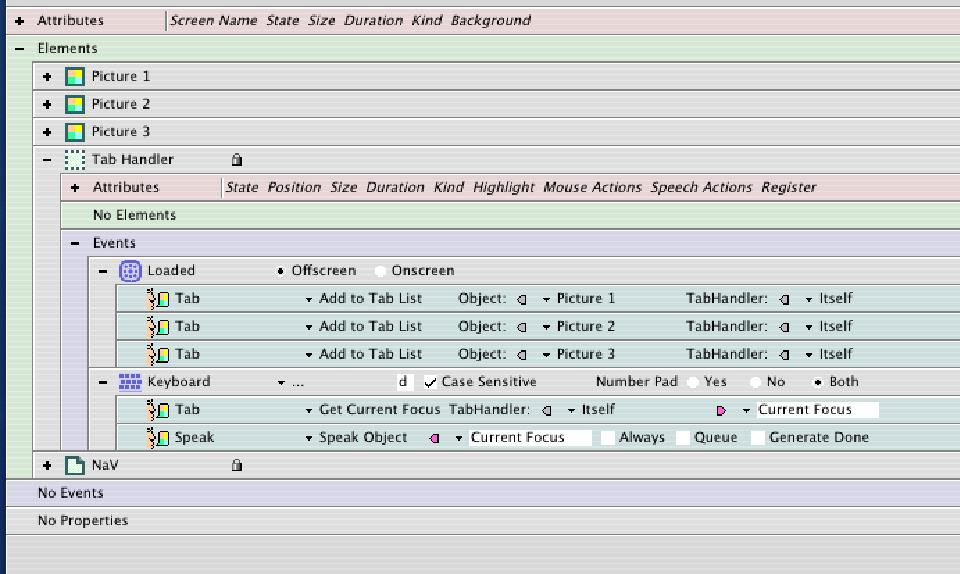960x574 pixels.
Task: Open the Background attribute of screen
Action: 490,20
